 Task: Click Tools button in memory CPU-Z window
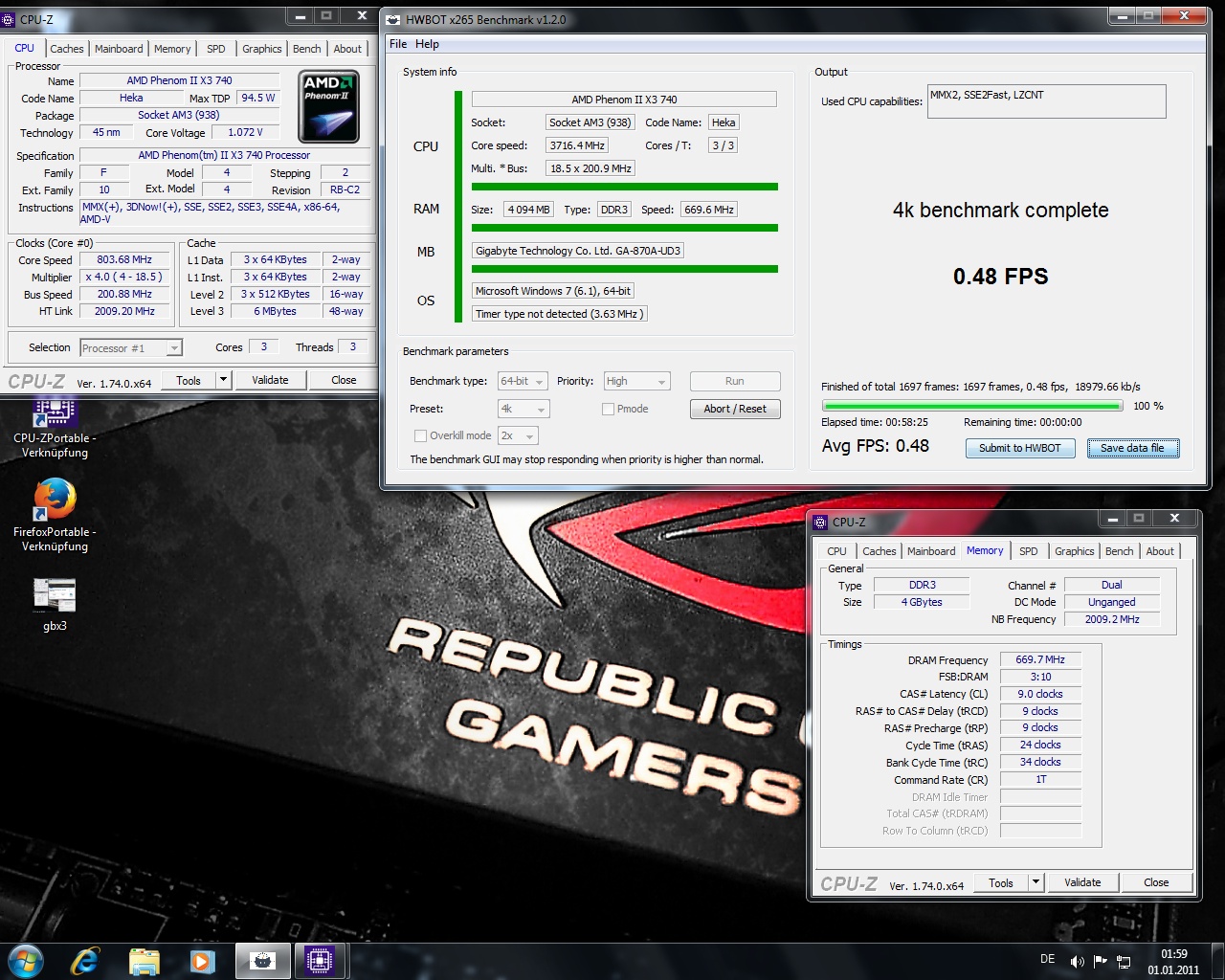(x=1001, y=882)
